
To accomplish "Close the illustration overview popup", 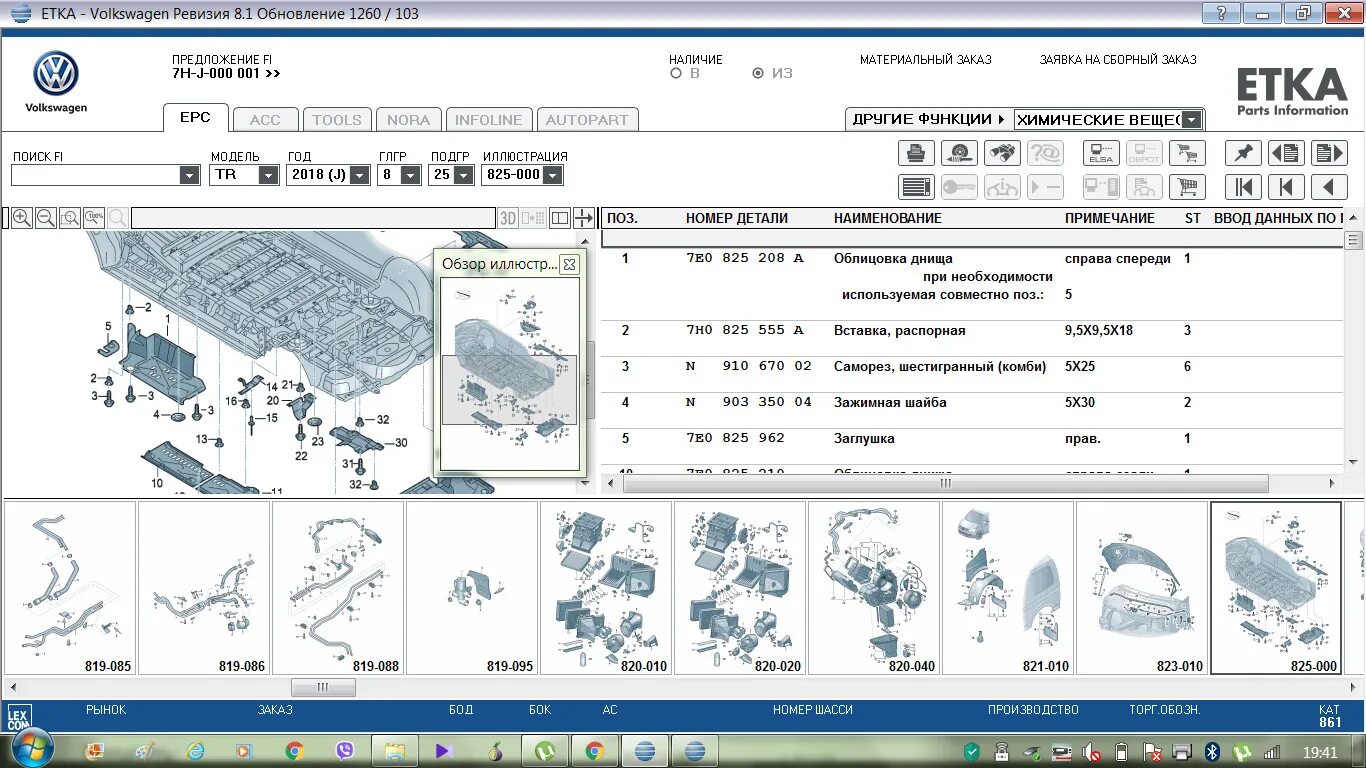I will [x=569, y=264].
